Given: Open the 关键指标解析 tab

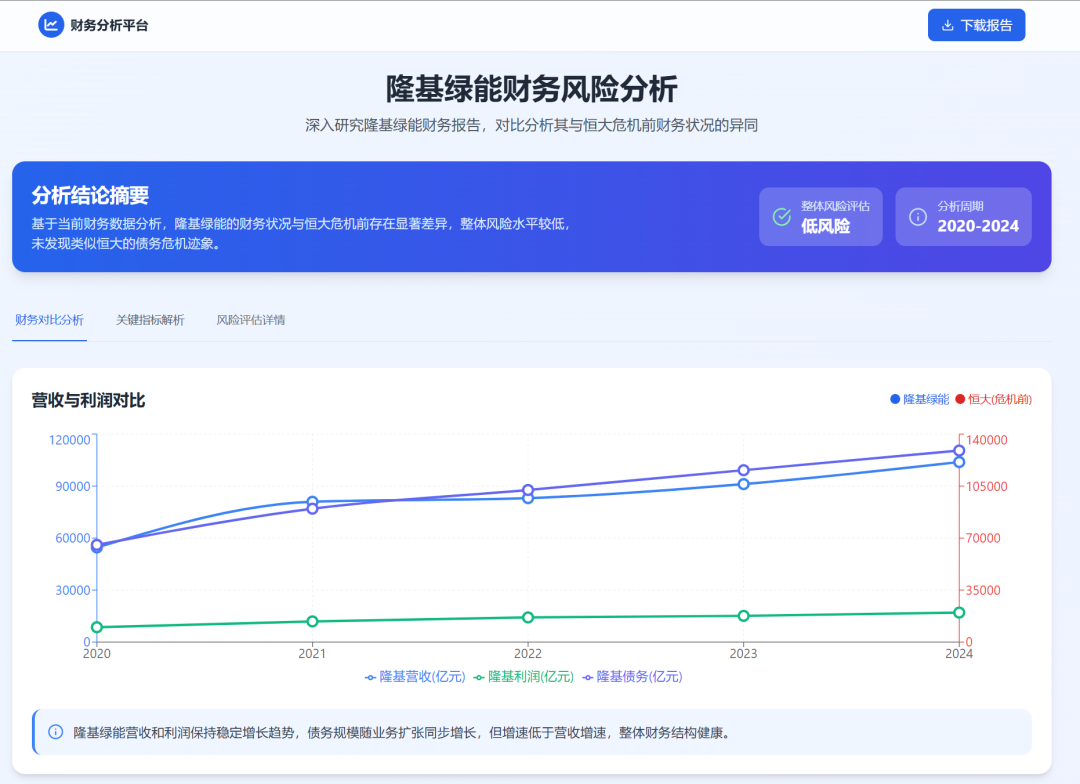Looking at the screenshot, I should [x=150, y=320].
